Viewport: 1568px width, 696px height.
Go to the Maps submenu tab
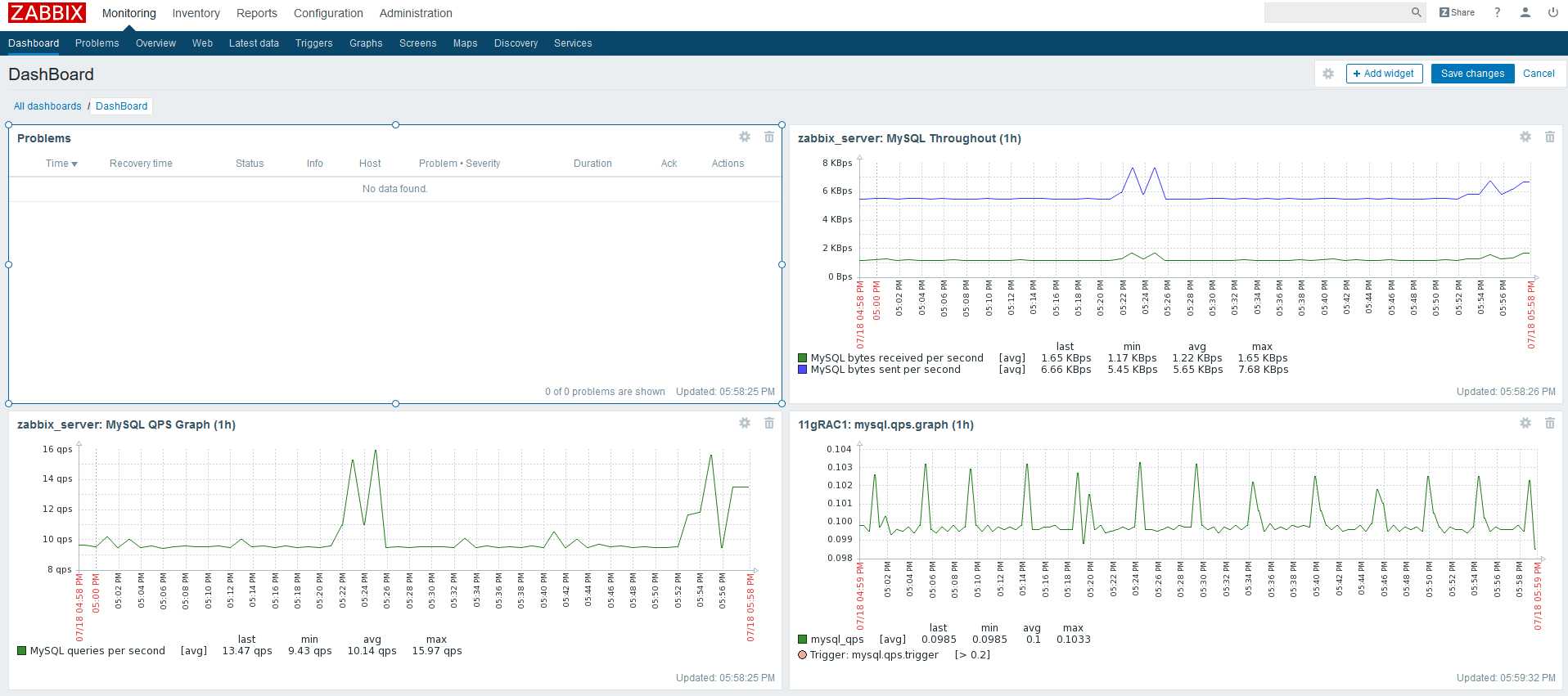pos(465,43)
